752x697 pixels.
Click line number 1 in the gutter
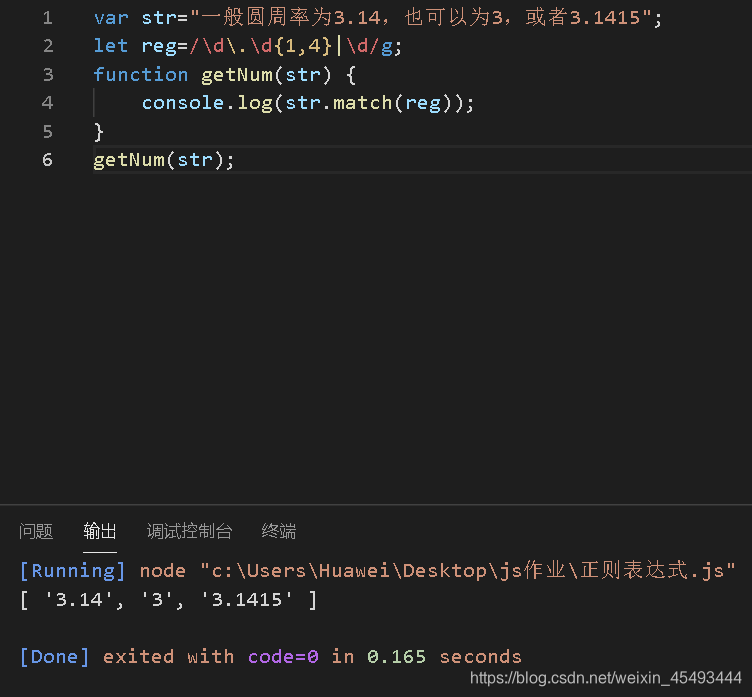point(47,18)
